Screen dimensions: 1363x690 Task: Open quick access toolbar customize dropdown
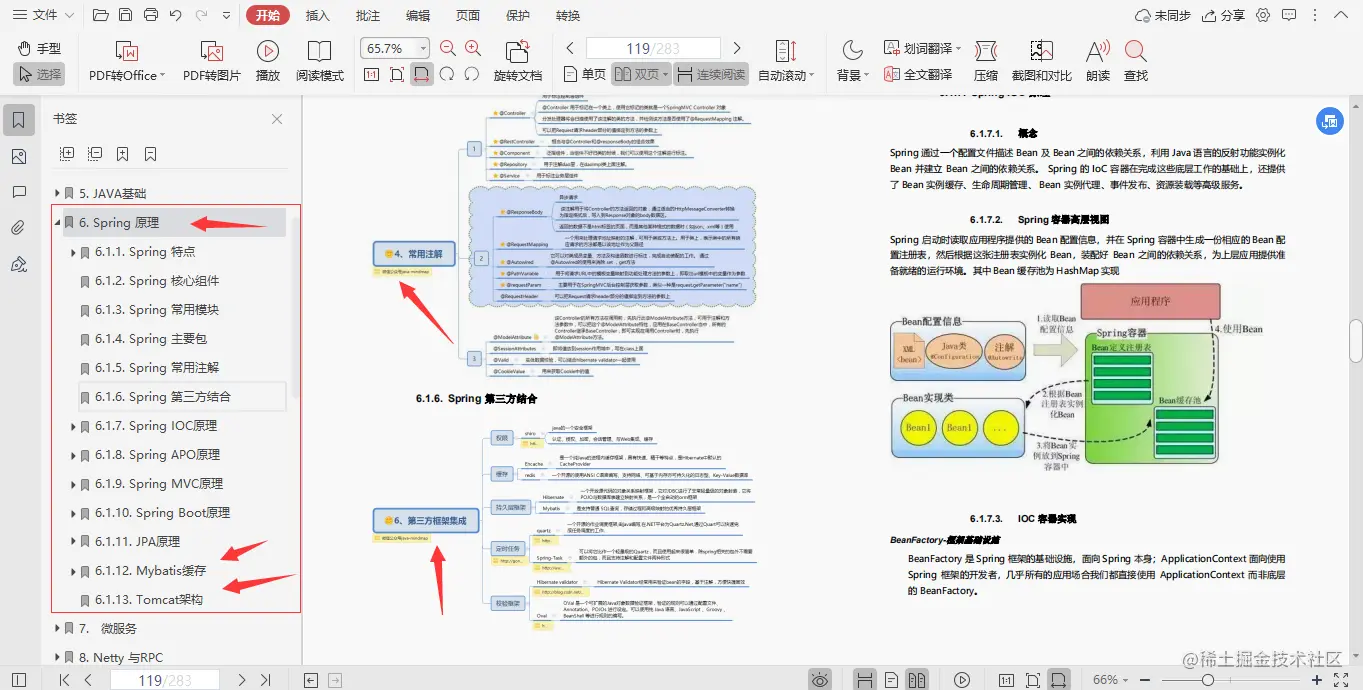coord(226,15)
